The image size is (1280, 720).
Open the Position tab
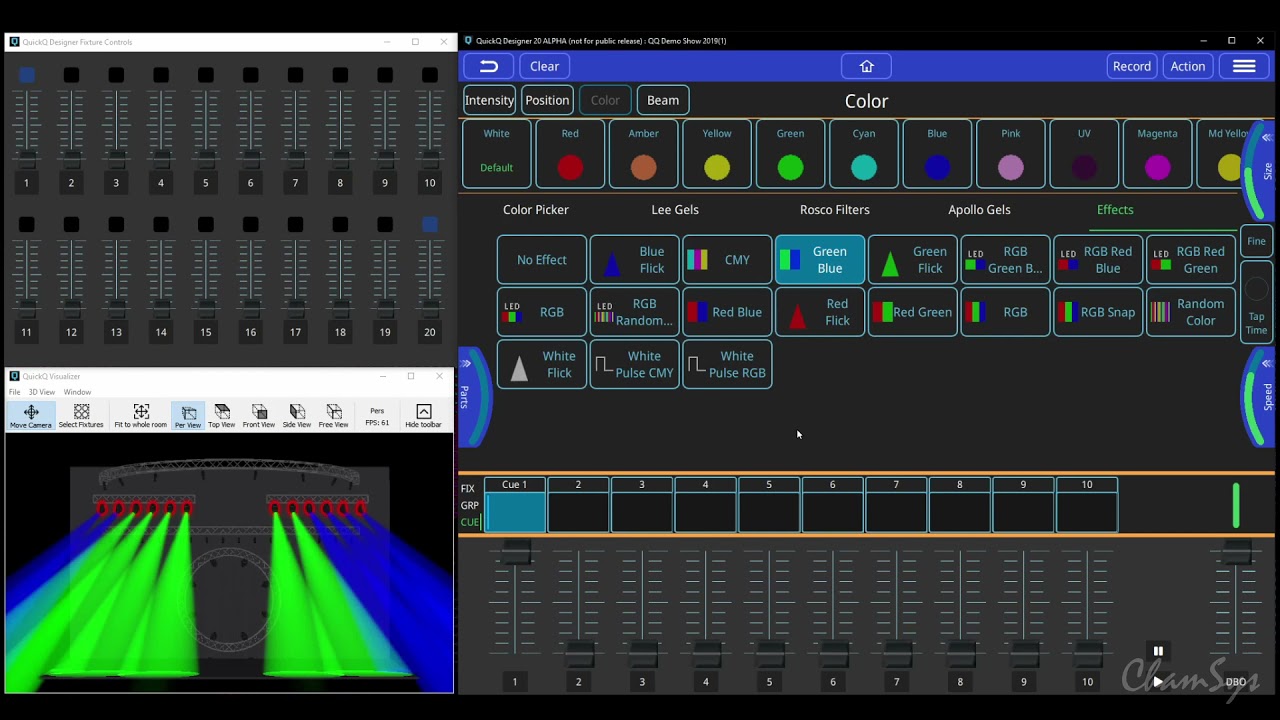pos(547,100)
